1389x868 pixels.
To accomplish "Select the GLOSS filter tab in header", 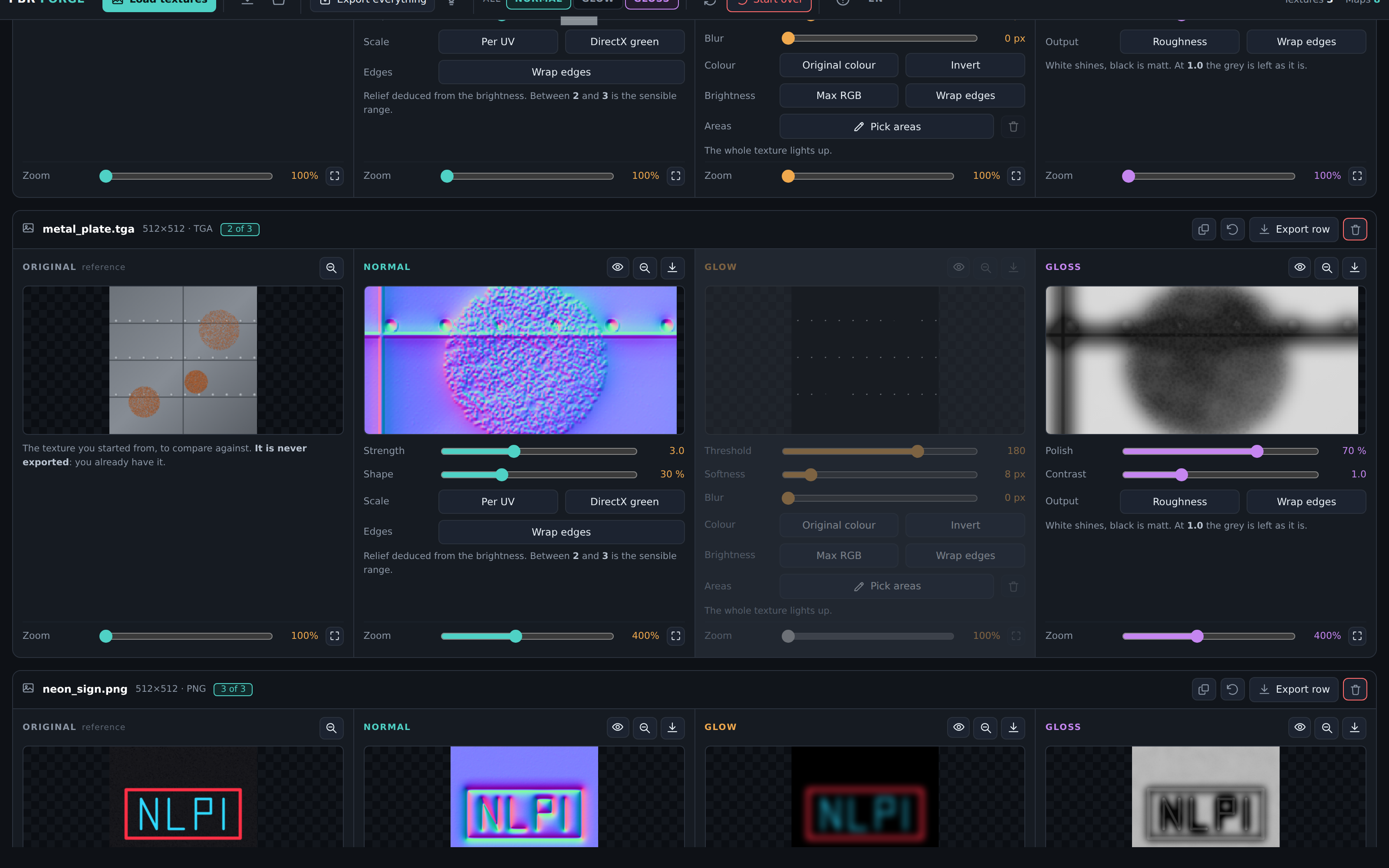I will [652, 2].
